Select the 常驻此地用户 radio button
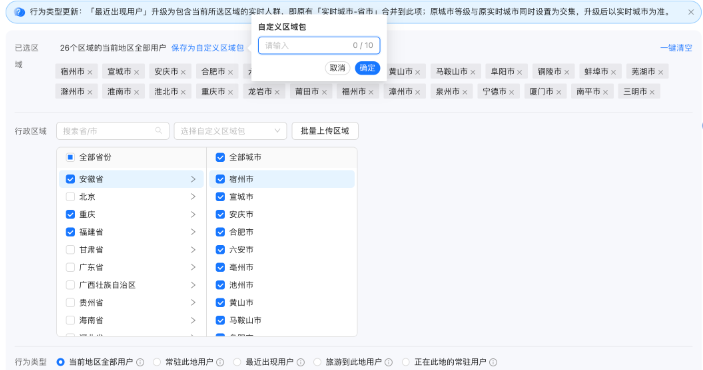Screen dimensions: 703x370 pyautogui.click(x=156, y=362)
